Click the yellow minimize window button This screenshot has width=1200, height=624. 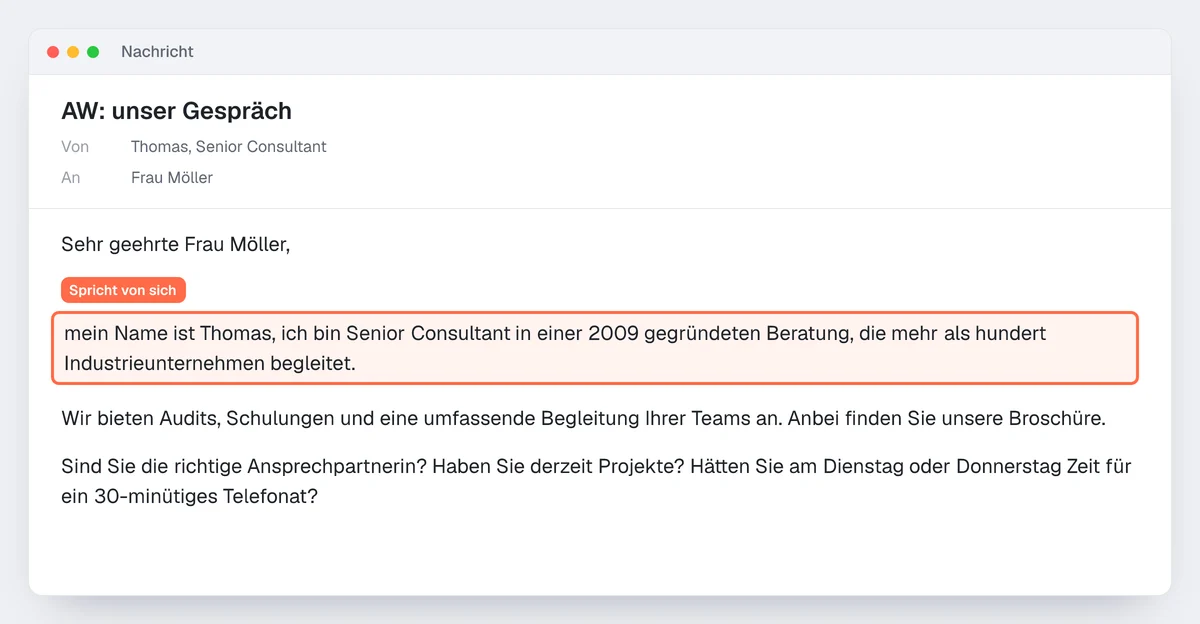click(x=73, y=52)
